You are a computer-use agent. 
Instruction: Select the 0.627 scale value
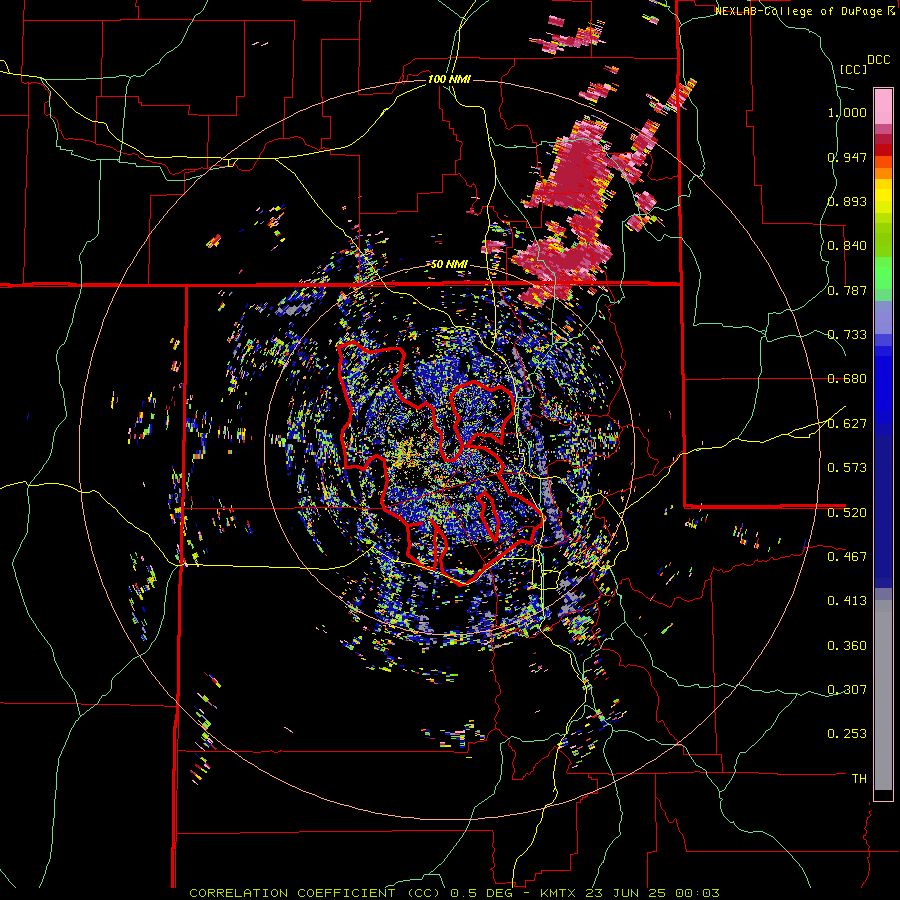coord(847,424)
